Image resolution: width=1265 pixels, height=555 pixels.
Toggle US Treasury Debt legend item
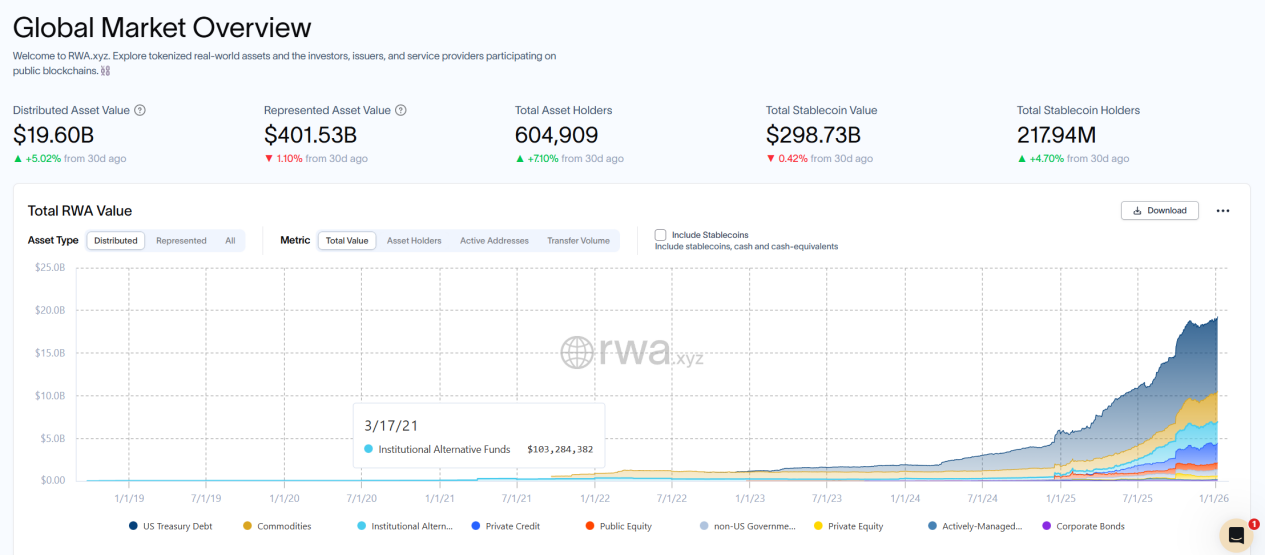(173, 526)
